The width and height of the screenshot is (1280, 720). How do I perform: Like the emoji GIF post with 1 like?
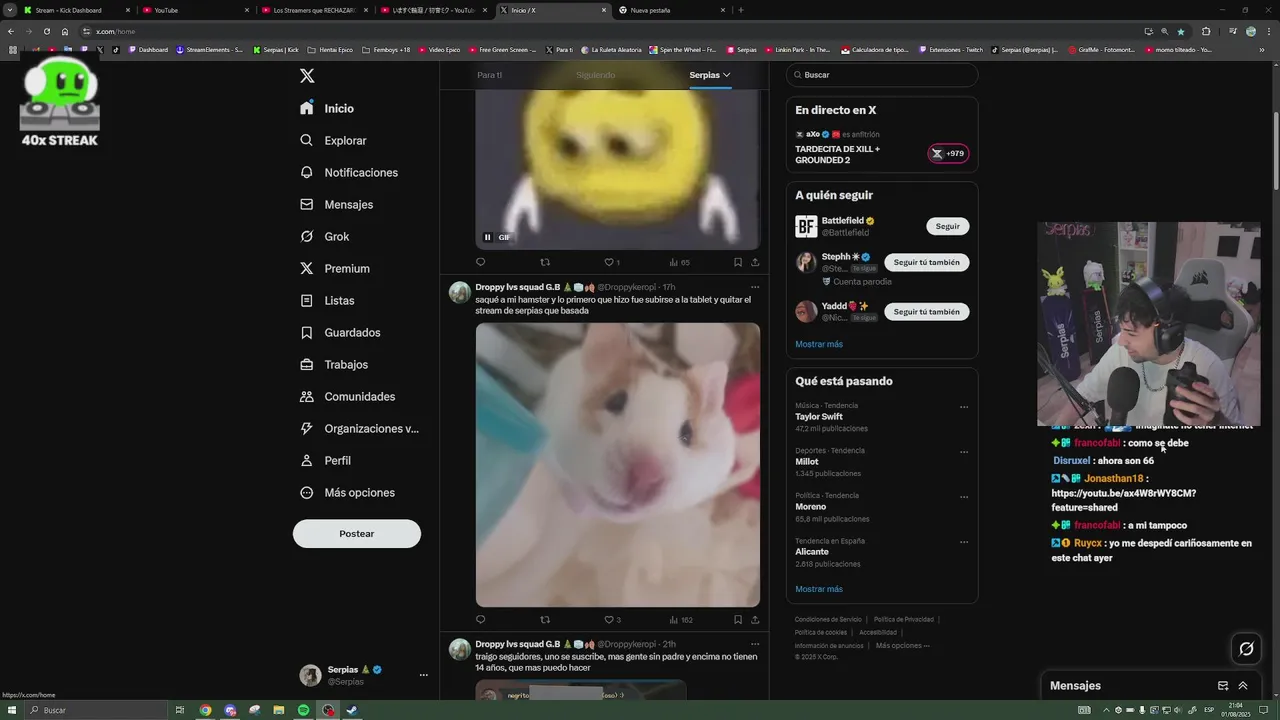(612, 262)
